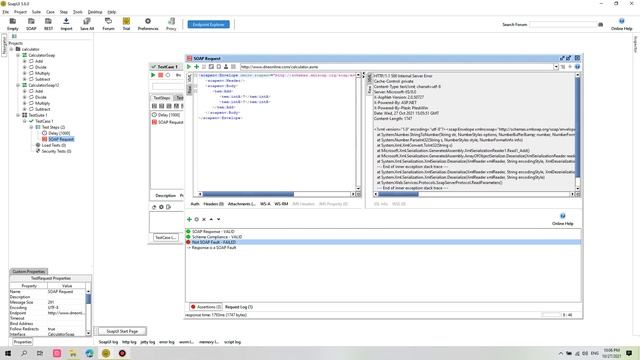Open the Case menu
Viewport: 640px width, 360px height.
[x=50, y=12]
